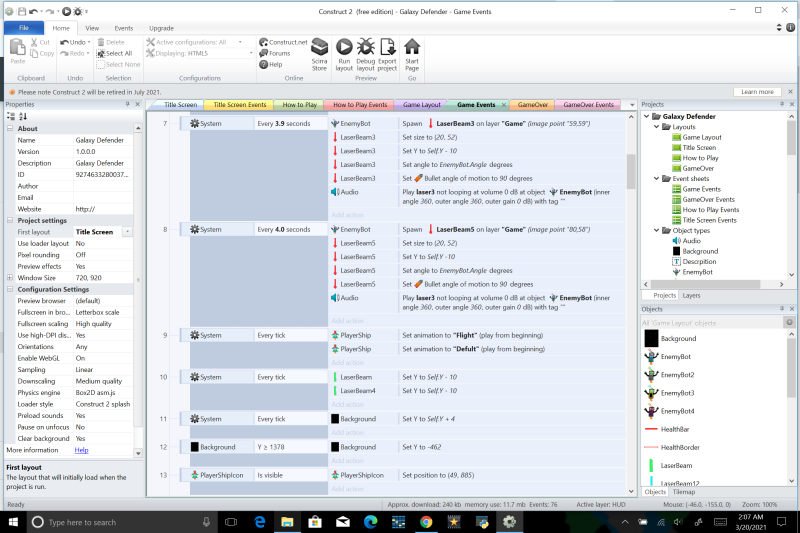Open the File menu
The width and height of the screenshot is (800, 533).
[x=23, y=28]
